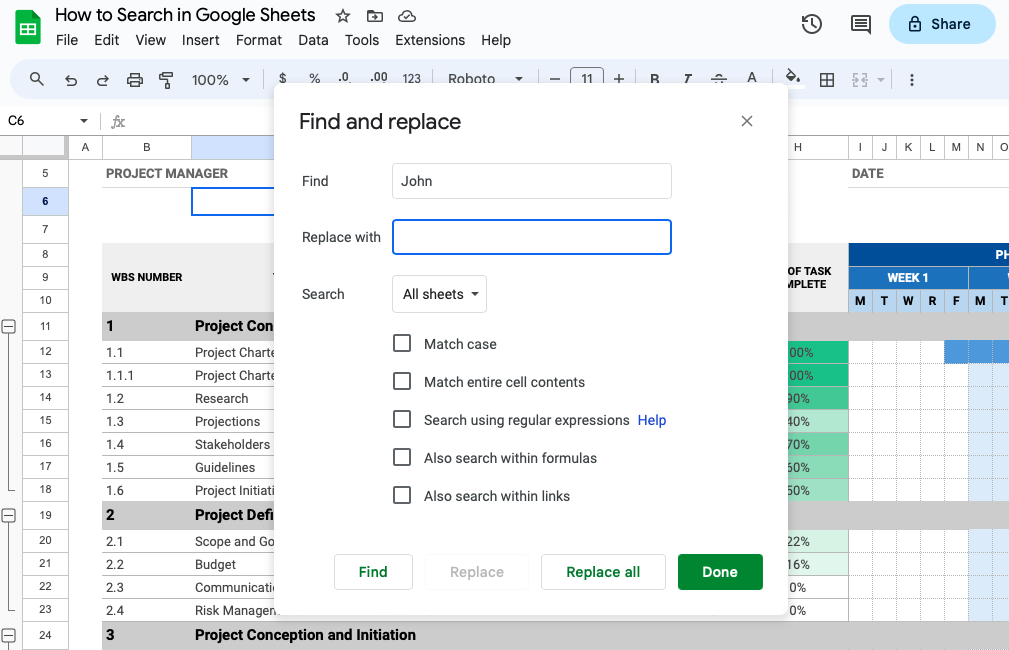Open the Data menu
1009x650 pixels.
[x=313, y=40]
